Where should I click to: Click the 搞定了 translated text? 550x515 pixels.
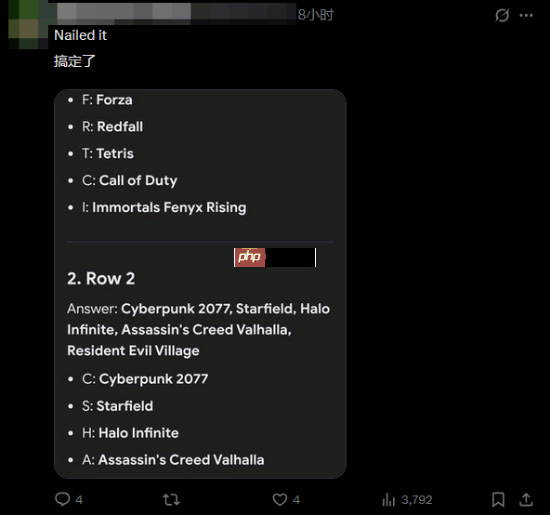pos(74,61)
